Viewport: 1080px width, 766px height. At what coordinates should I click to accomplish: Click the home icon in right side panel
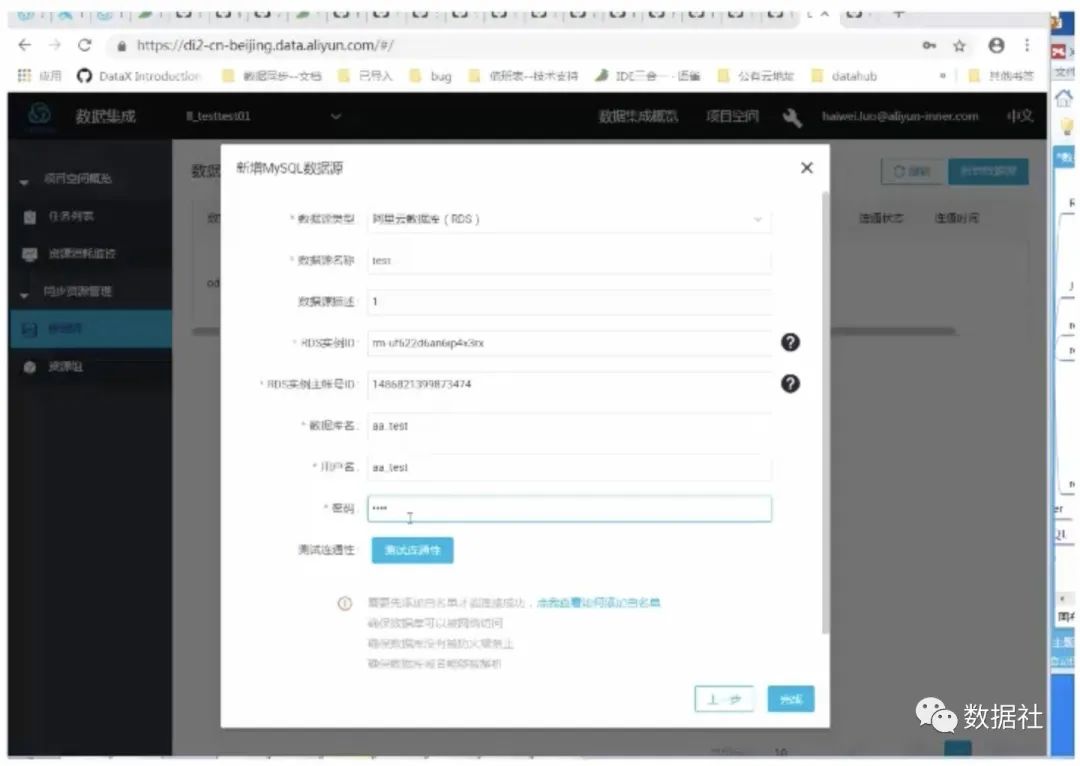tap(1063, 98)
